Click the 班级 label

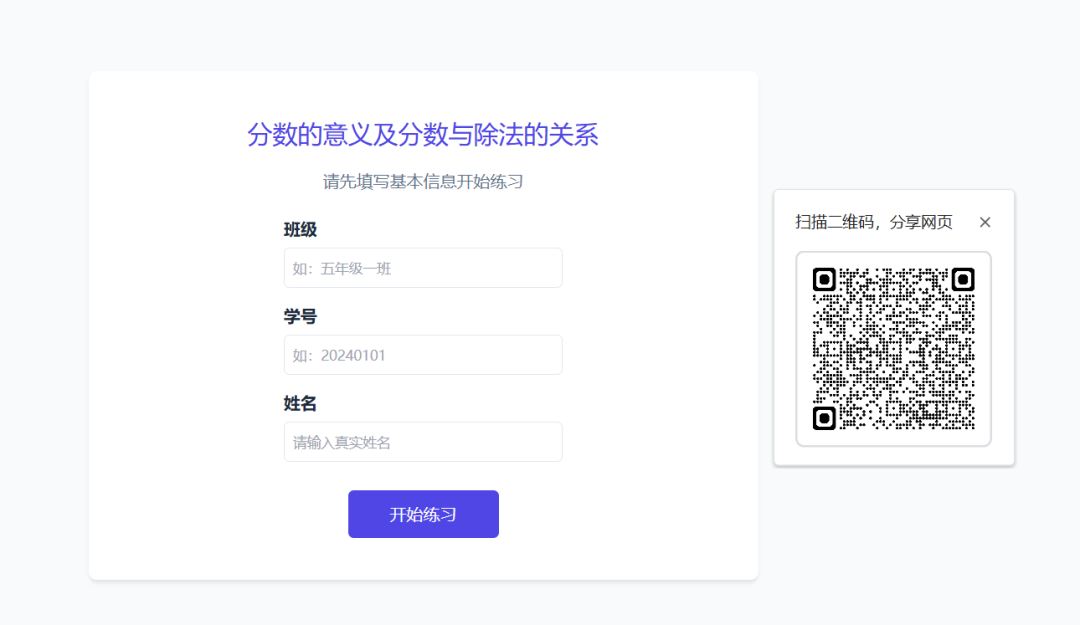(300, 229)
